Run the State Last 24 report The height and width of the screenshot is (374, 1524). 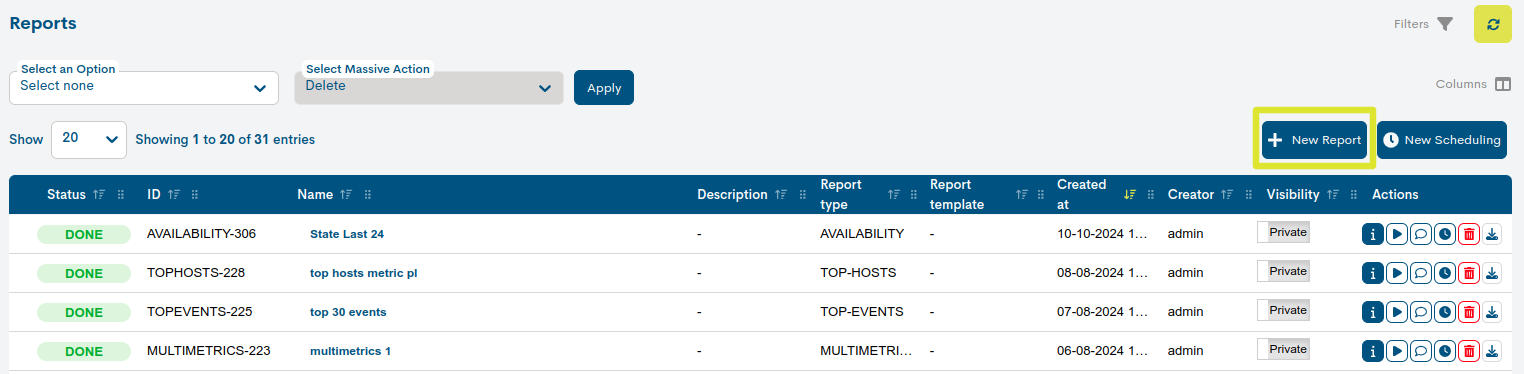1397,234
